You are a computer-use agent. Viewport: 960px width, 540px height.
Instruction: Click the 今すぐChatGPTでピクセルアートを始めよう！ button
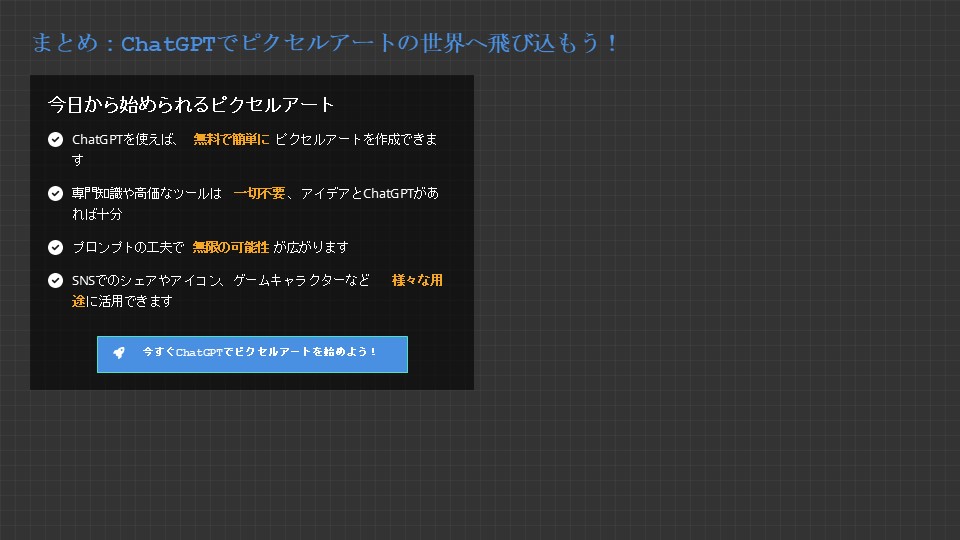252,354
